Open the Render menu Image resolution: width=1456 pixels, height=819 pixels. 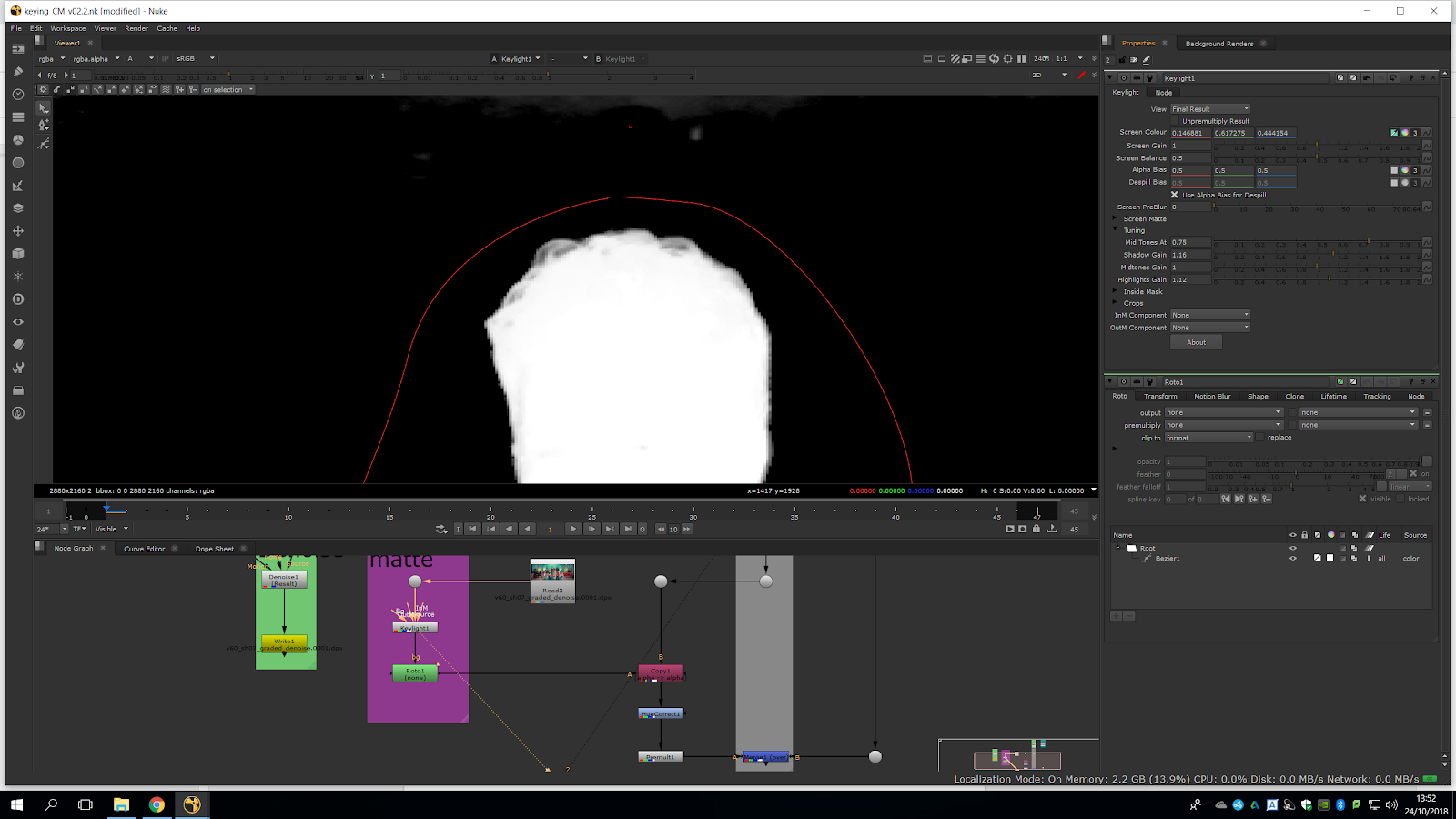(x=136, y=28)
